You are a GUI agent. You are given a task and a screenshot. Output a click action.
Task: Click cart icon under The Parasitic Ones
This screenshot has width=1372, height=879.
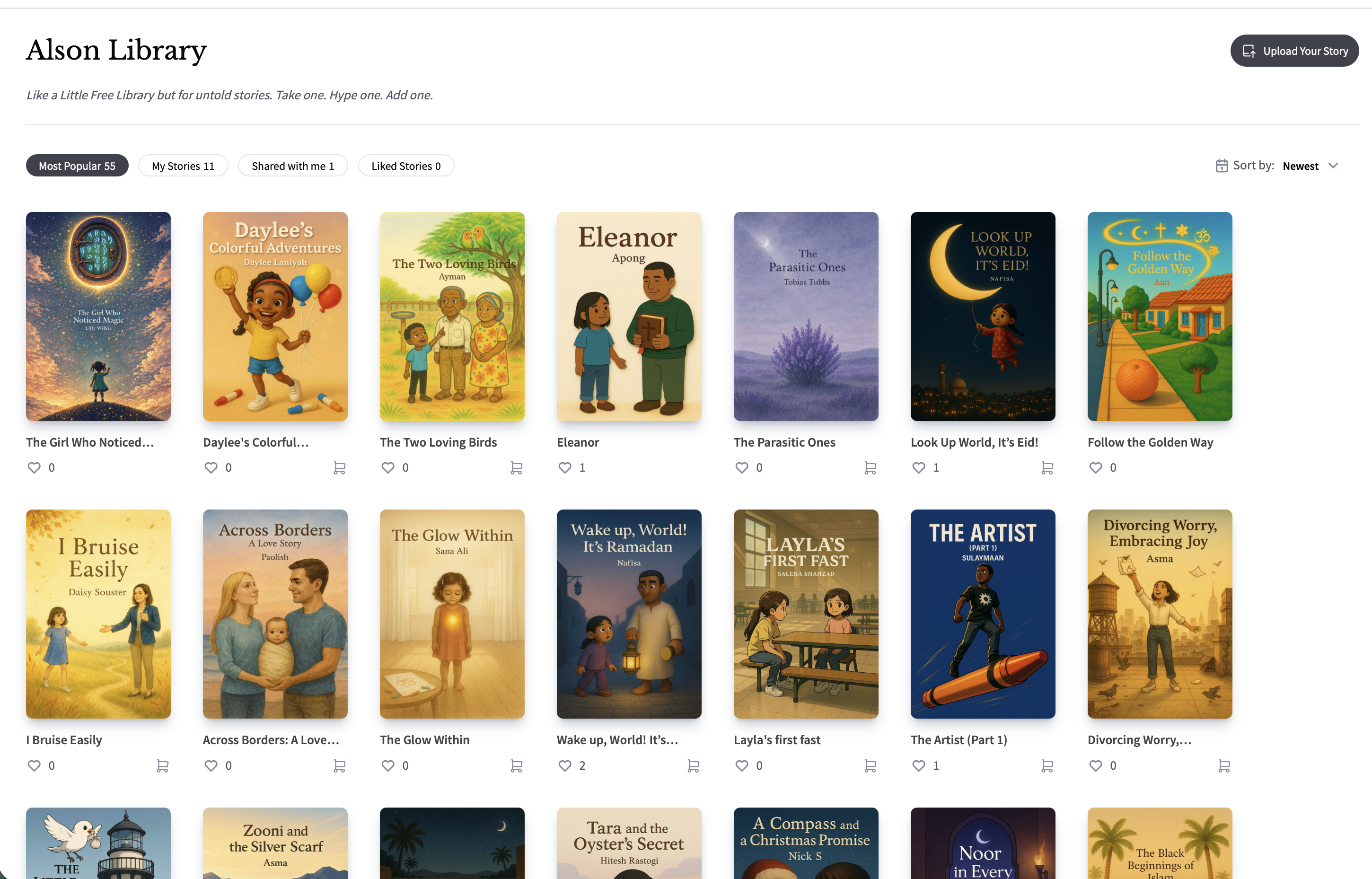(871, 467)
